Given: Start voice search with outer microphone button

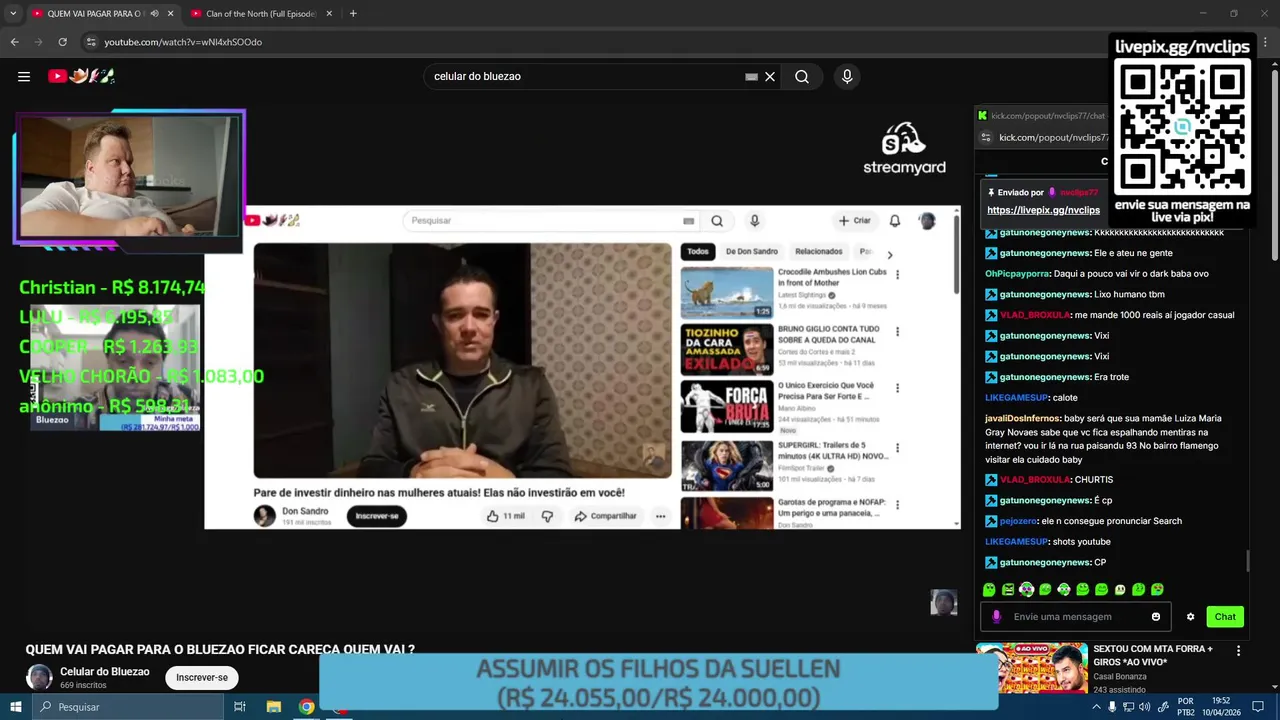Looking at the screenshot, I should (x=847, y=77).
